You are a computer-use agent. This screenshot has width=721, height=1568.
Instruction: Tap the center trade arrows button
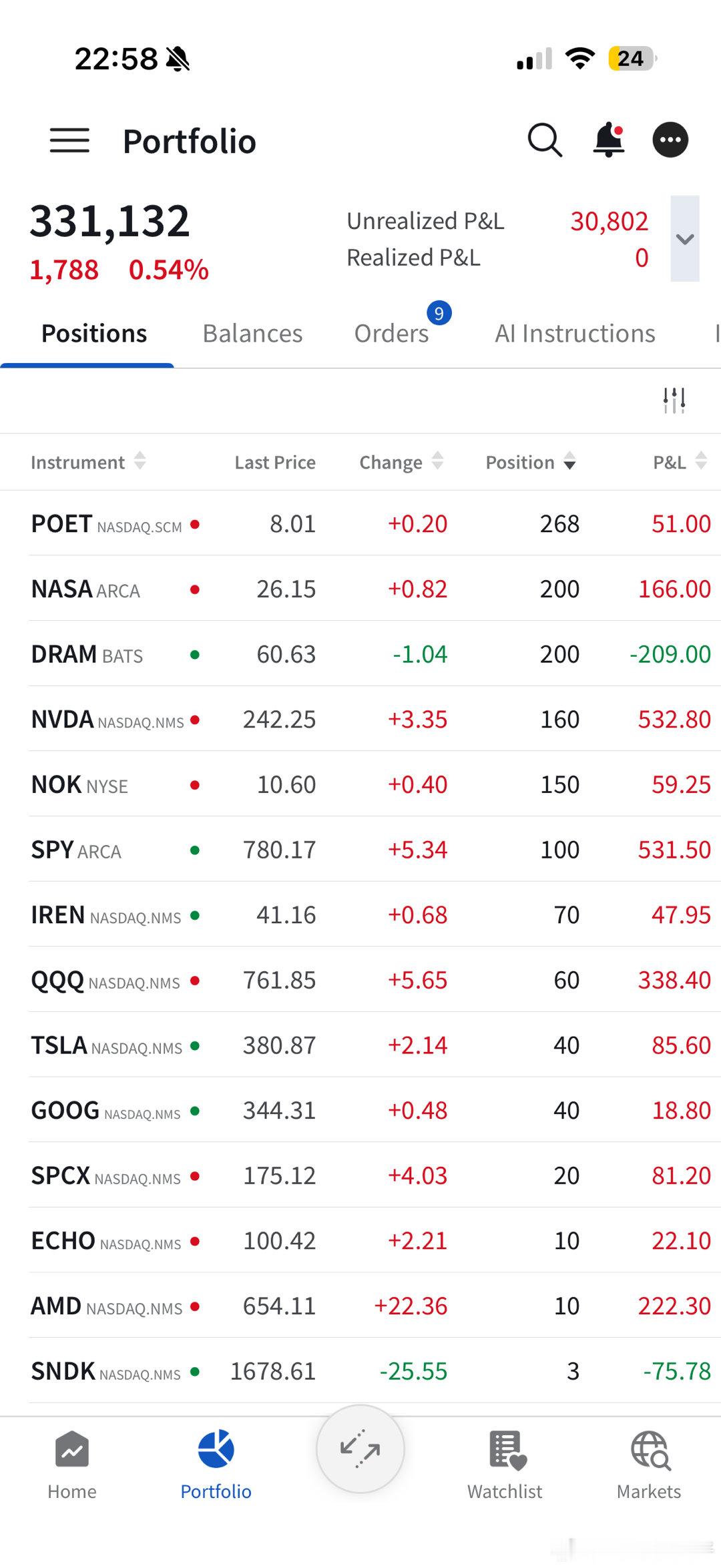(360, 1449)
